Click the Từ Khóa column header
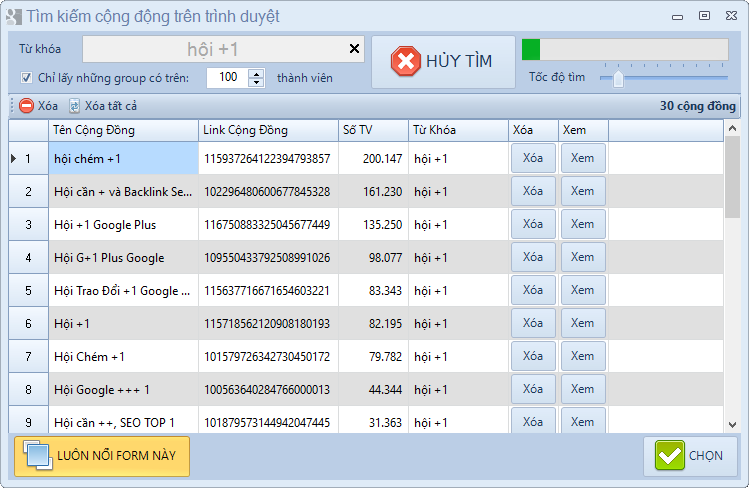 [x=458, y=130]
